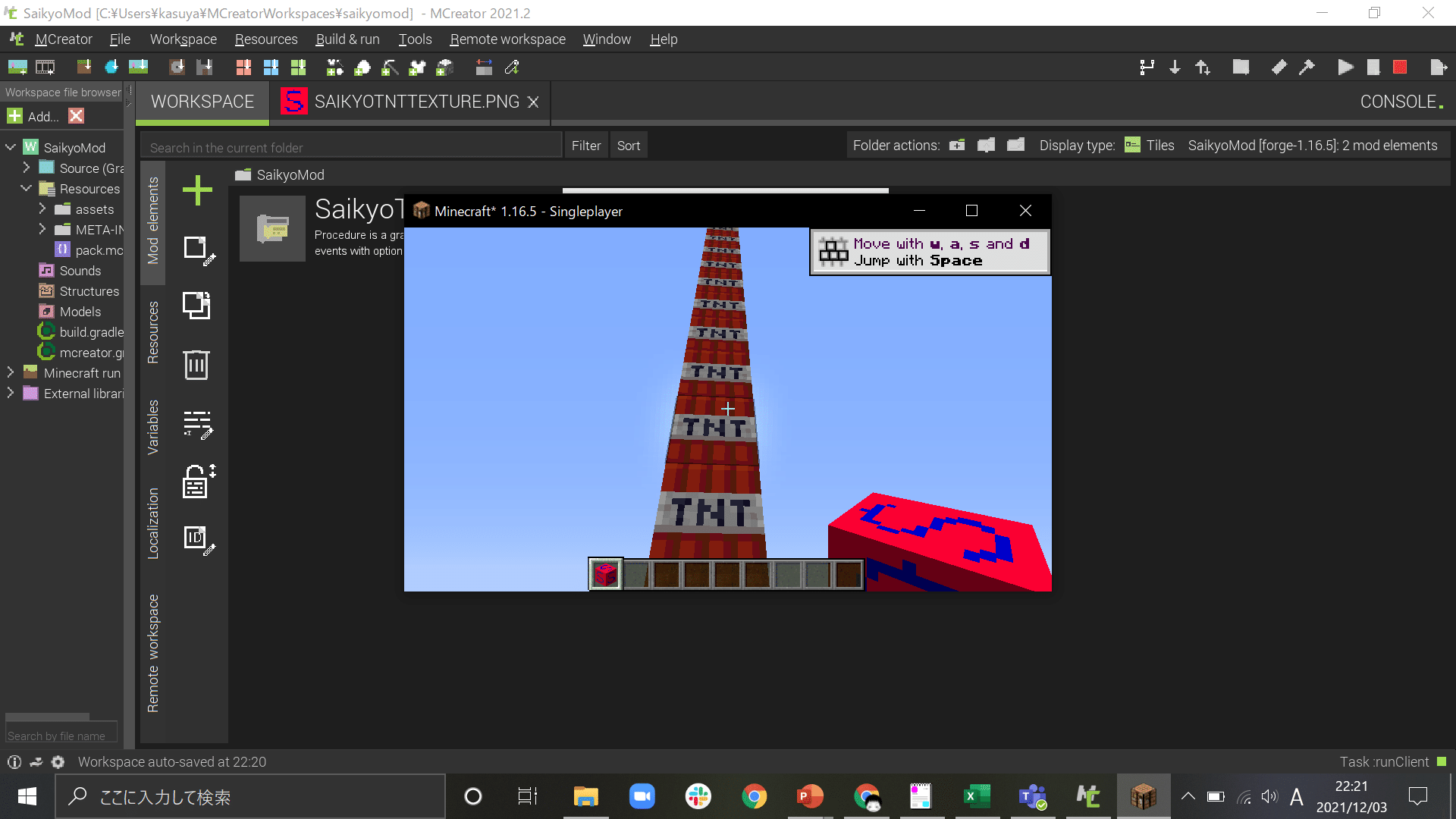Click the delete mod element trash icon
The image size is (1456, 819).
click(x=196, y=365)
